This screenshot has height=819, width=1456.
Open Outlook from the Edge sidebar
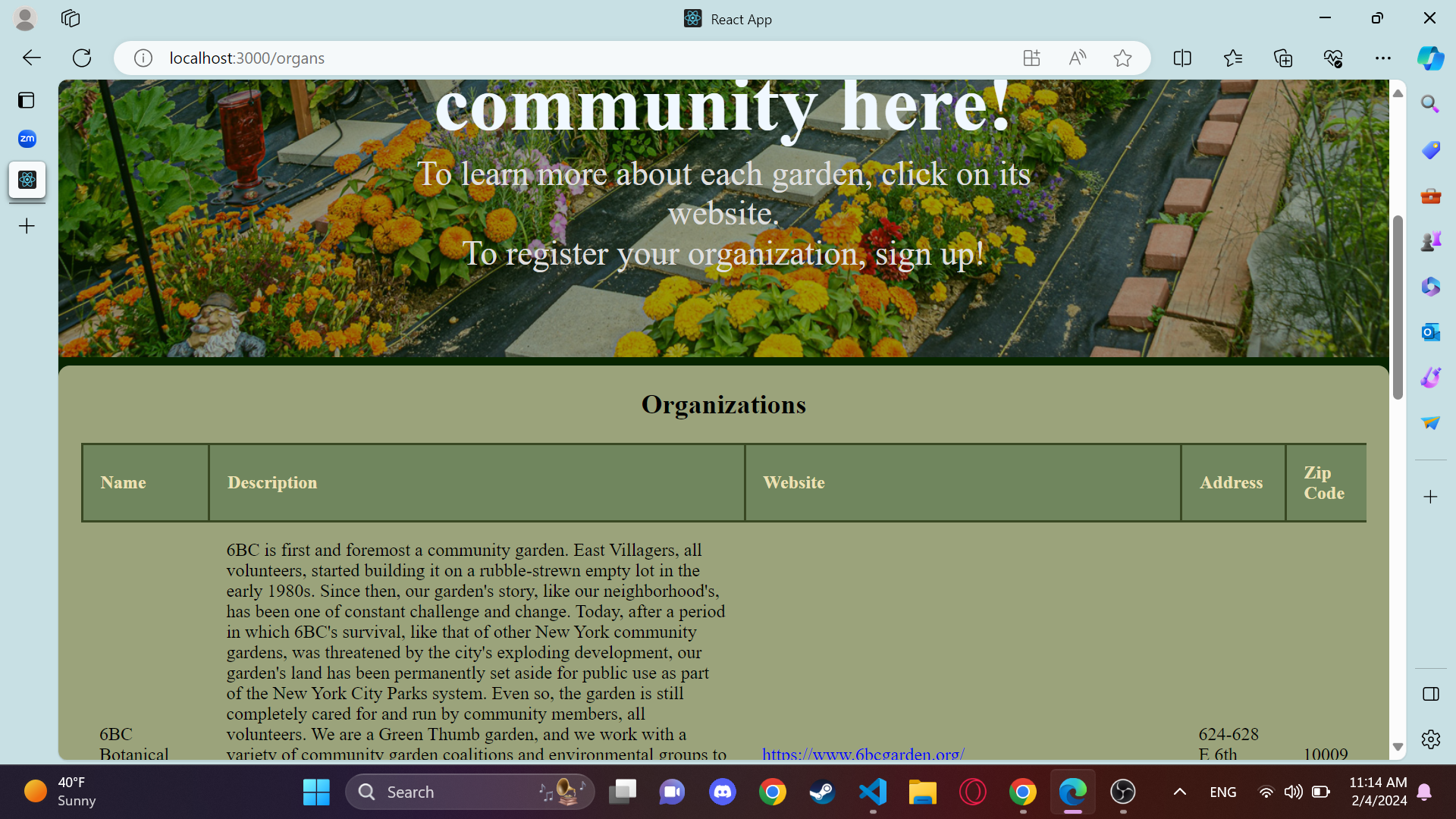point(1430,332)
